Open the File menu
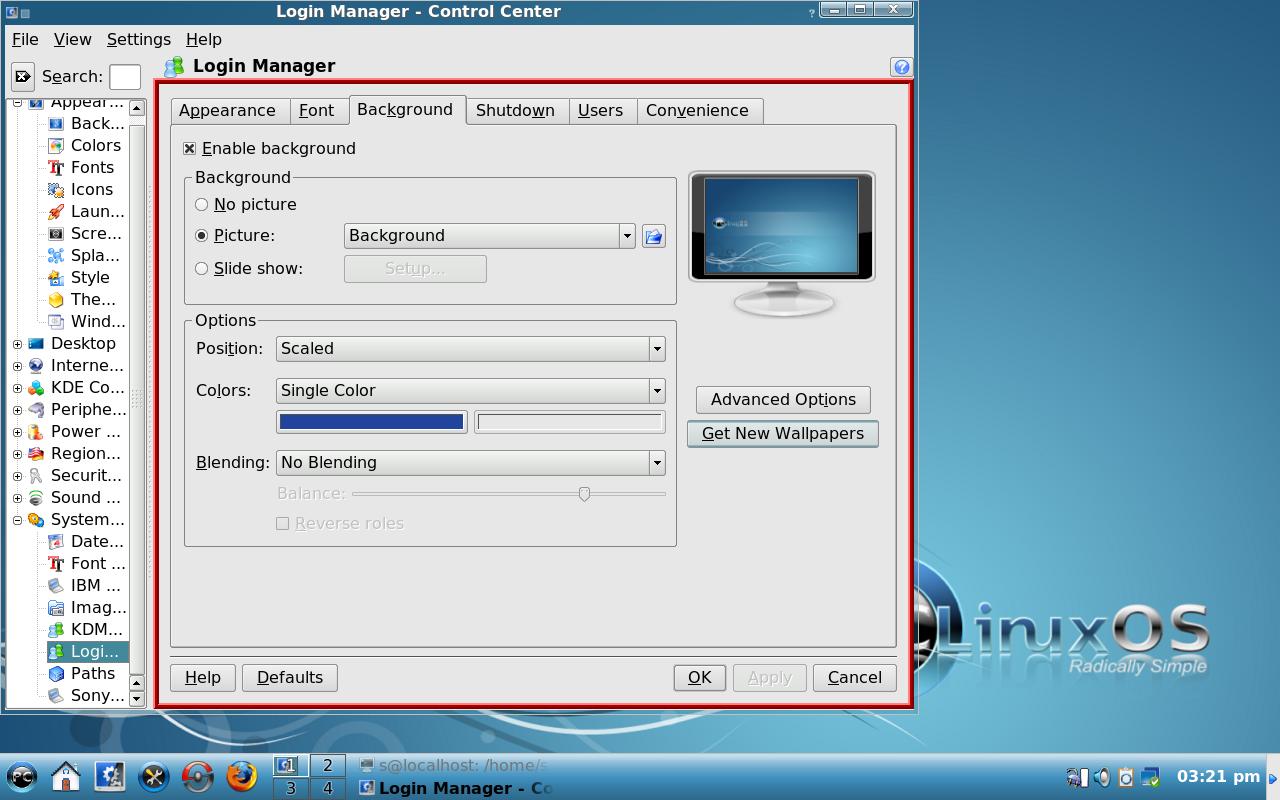 [x=25, y=39]
